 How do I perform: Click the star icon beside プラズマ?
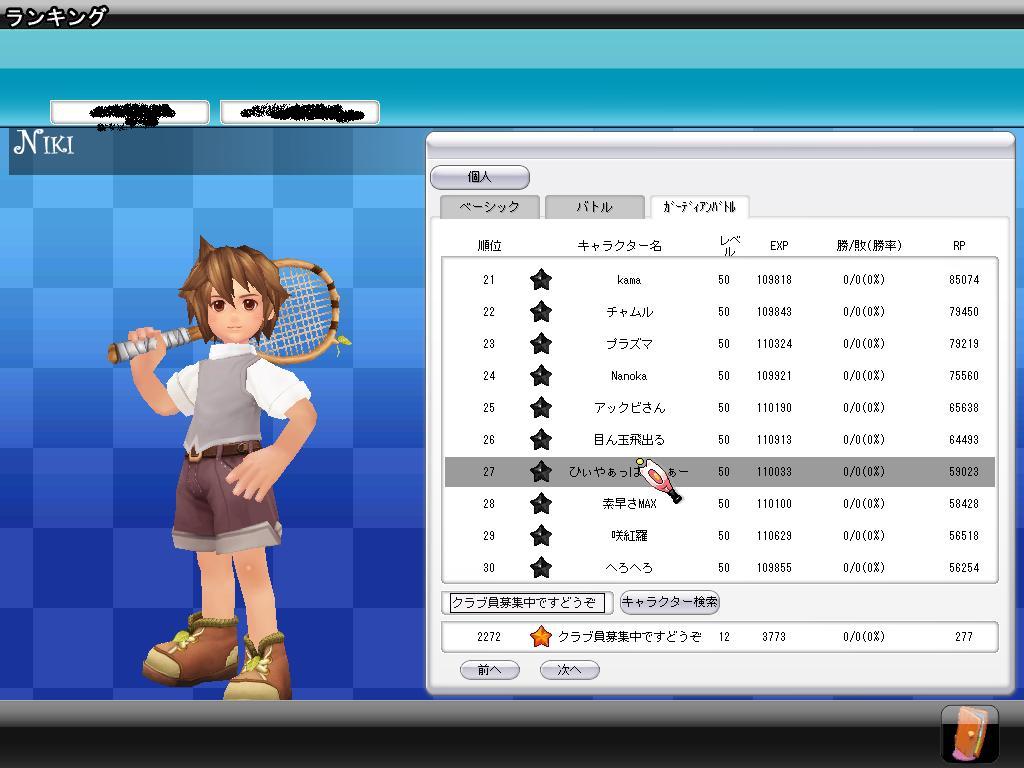(x=540, y=344)
